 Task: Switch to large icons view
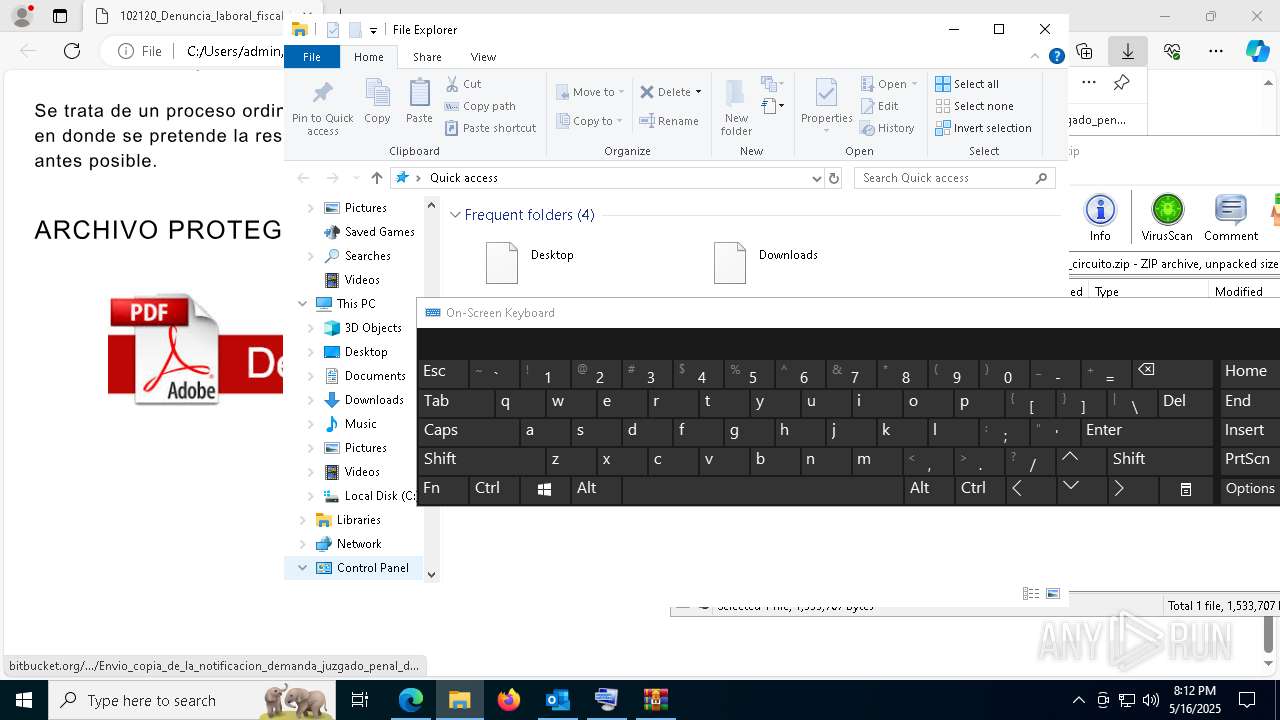[1053, 594]
